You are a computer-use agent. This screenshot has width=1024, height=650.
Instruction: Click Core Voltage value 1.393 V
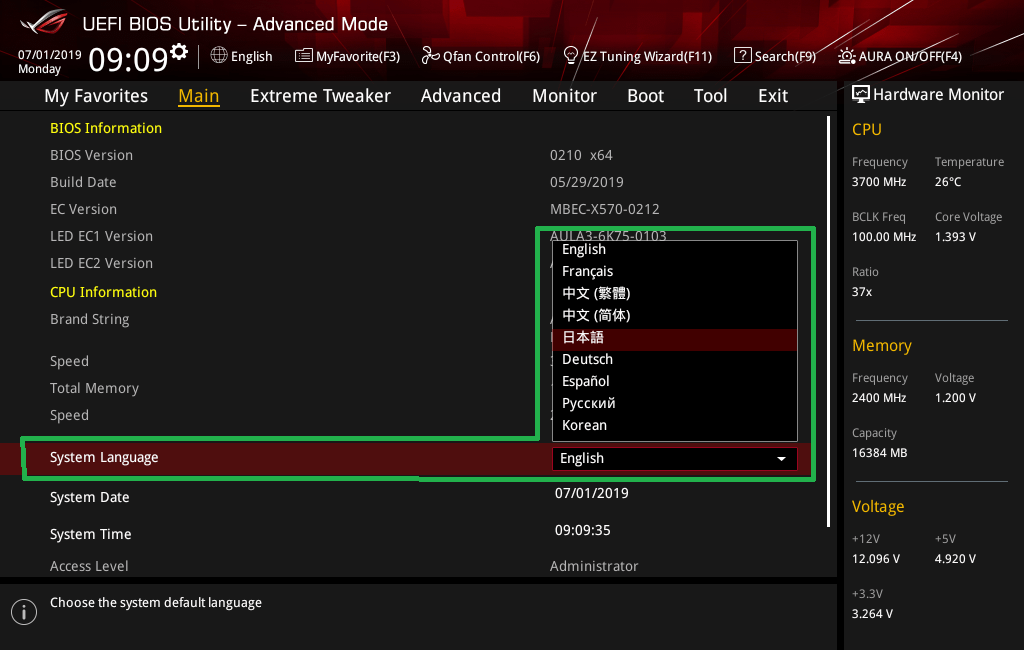pyautogui.click(x=955, y=237)
